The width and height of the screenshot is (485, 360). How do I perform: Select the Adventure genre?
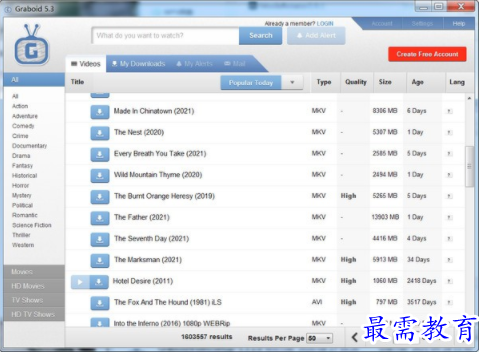(25, 116)
